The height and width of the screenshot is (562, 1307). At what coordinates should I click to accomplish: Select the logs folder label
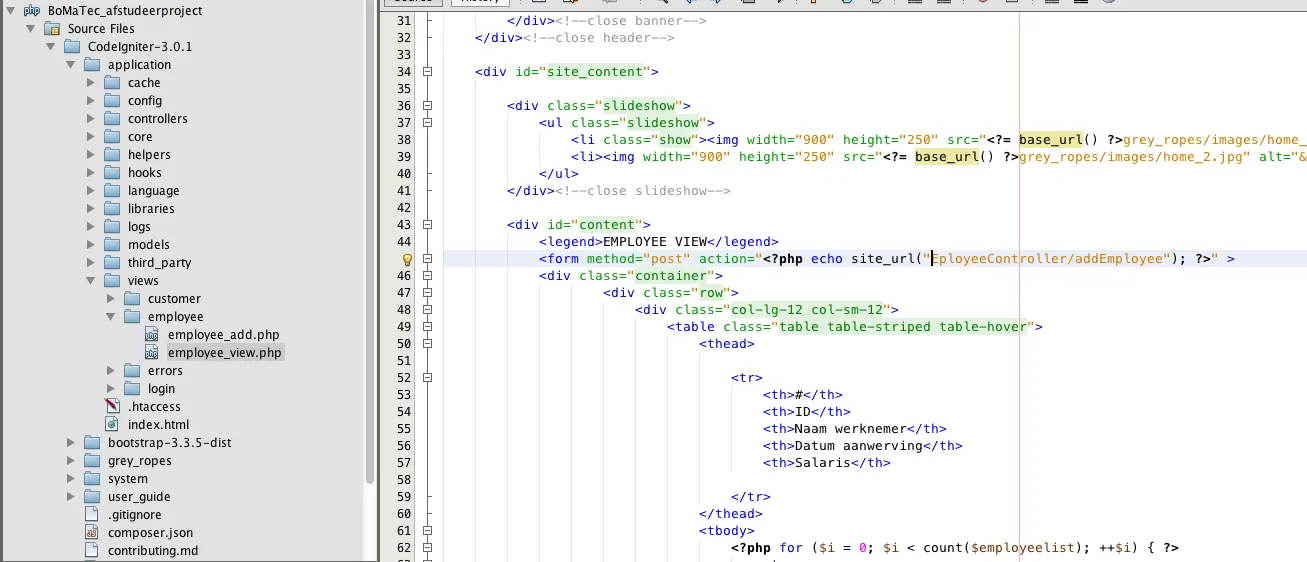139,227
